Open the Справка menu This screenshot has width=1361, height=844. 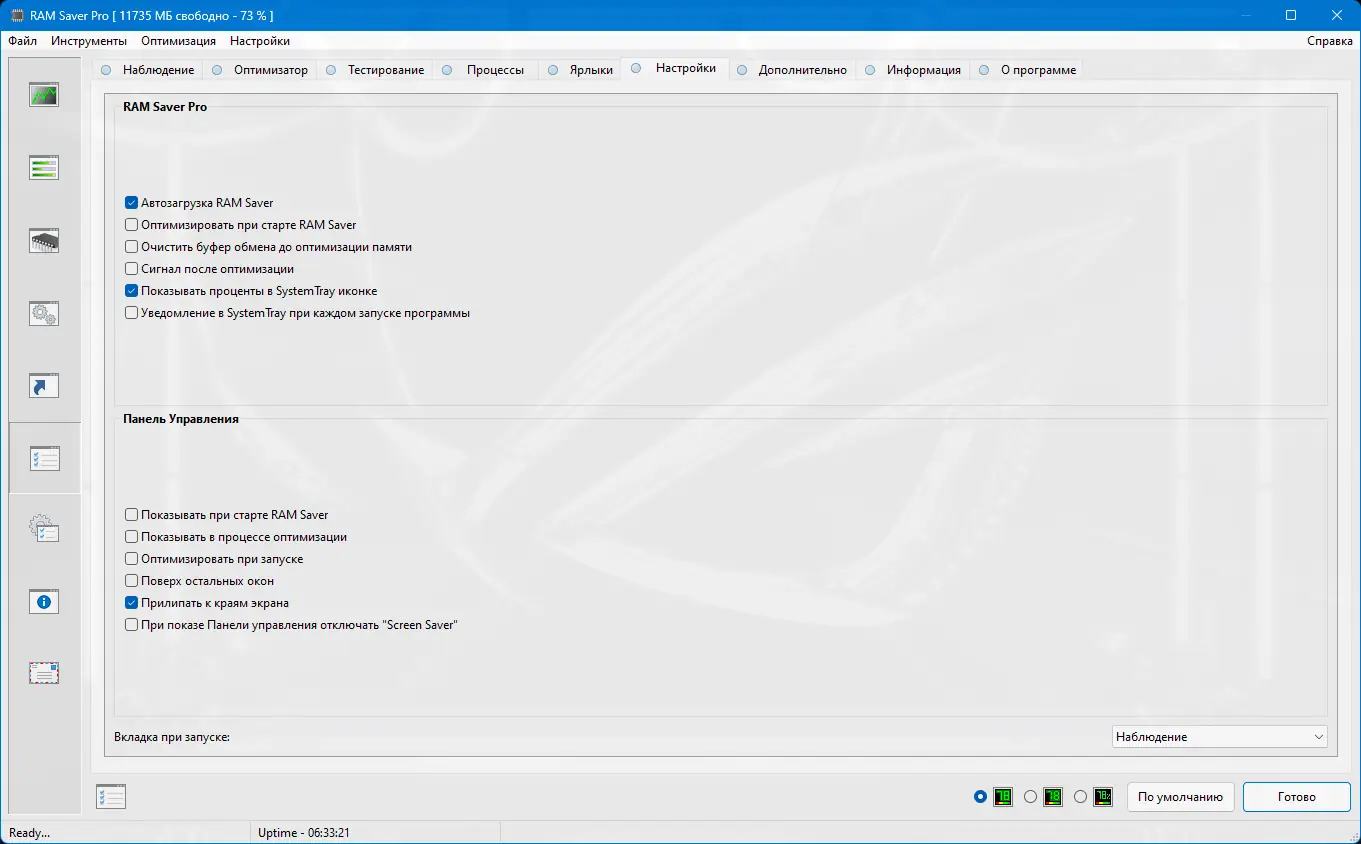pos(1330,41)
